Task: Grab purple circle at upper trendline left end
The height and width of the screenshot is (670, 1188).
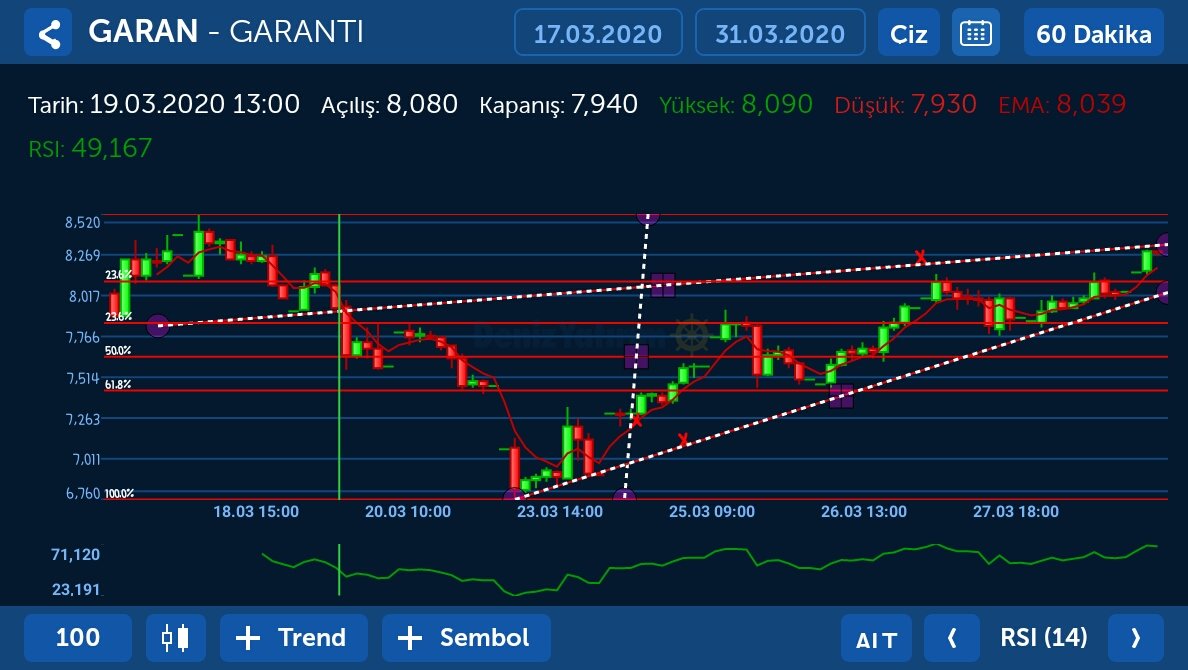Action: pos(158,326)
